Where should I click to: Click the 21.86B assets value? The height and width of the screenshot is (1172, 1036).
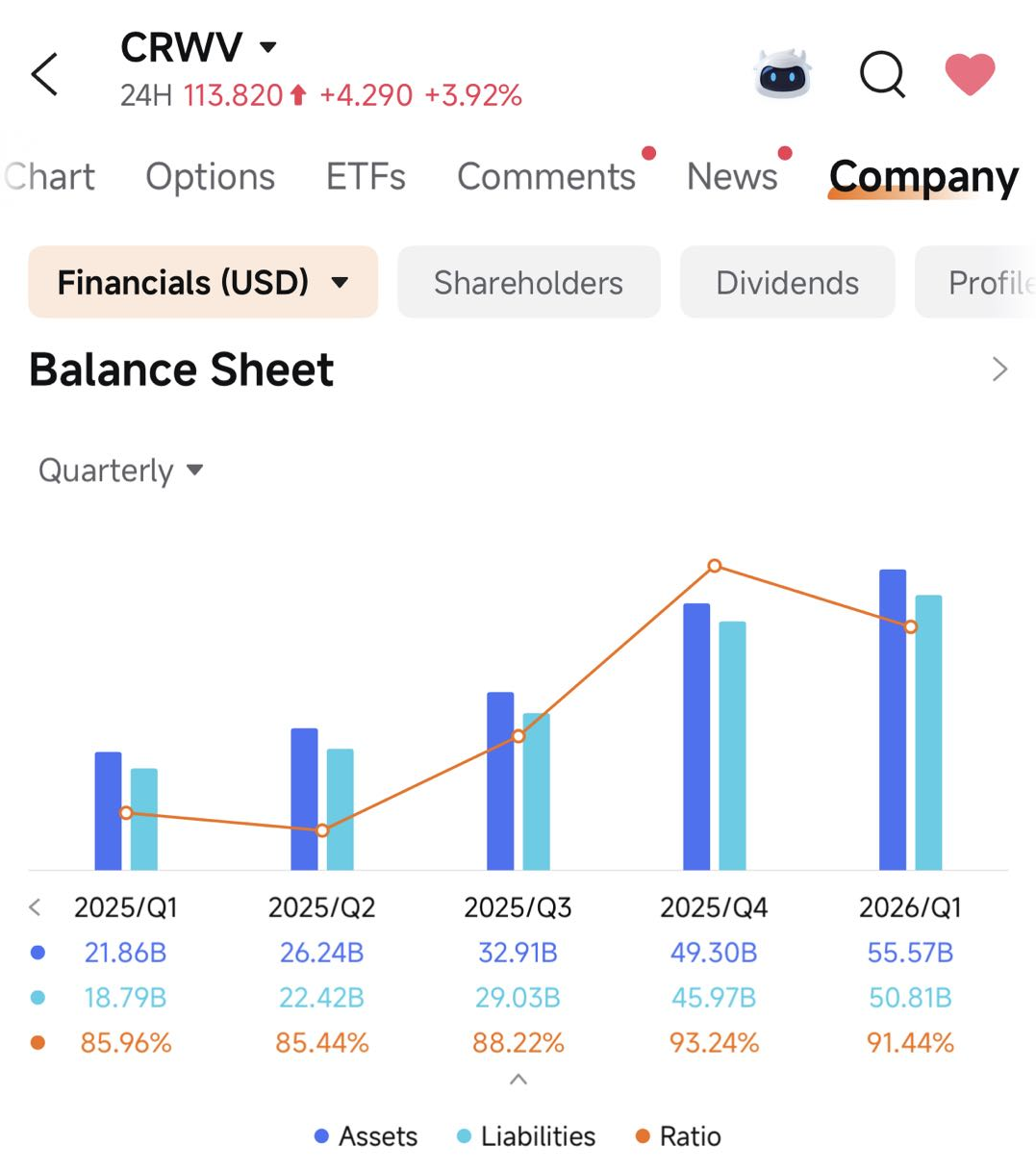tap(125, 953)
